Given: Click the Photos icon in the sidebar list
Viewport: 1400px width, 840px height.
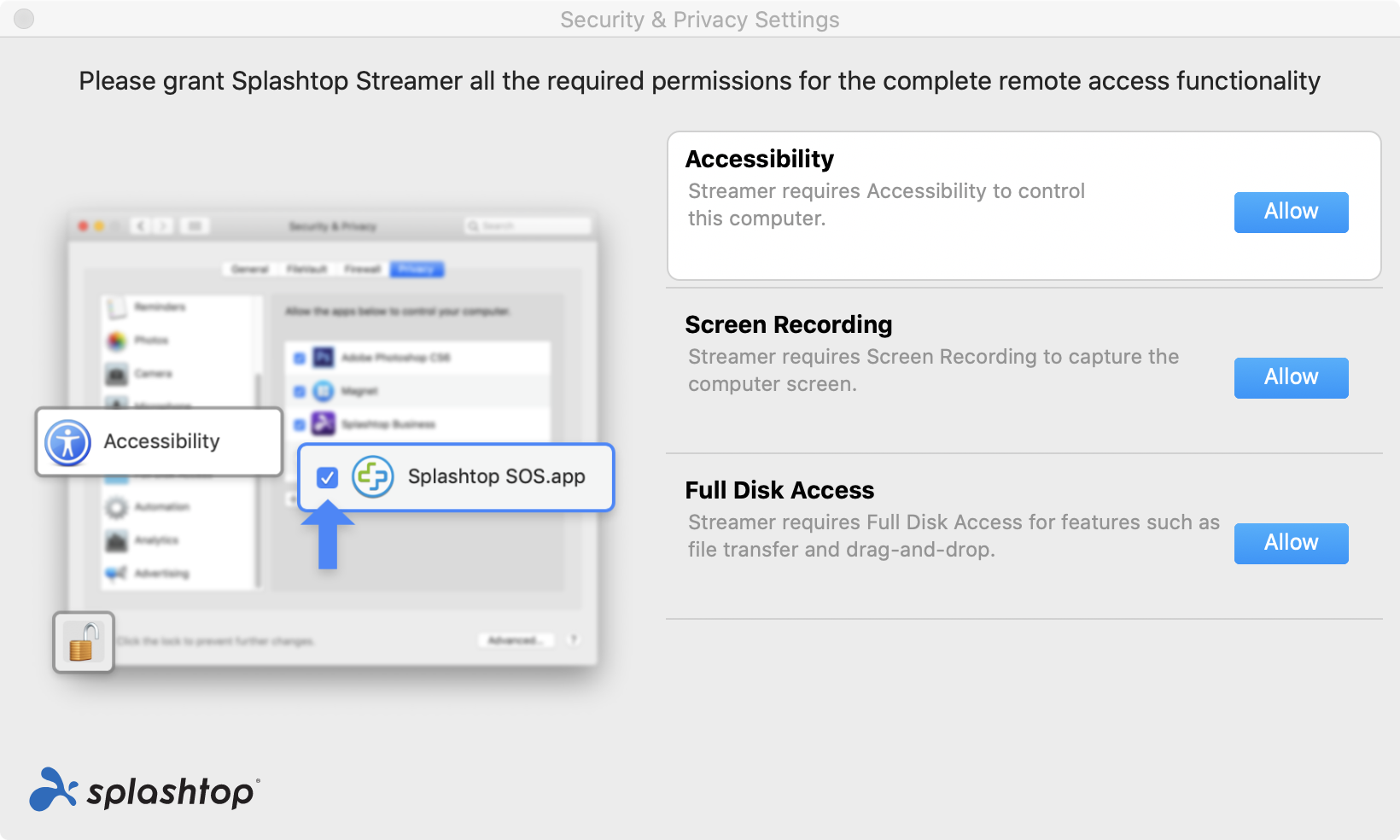Looking at the screenshot, I should 117,340.
